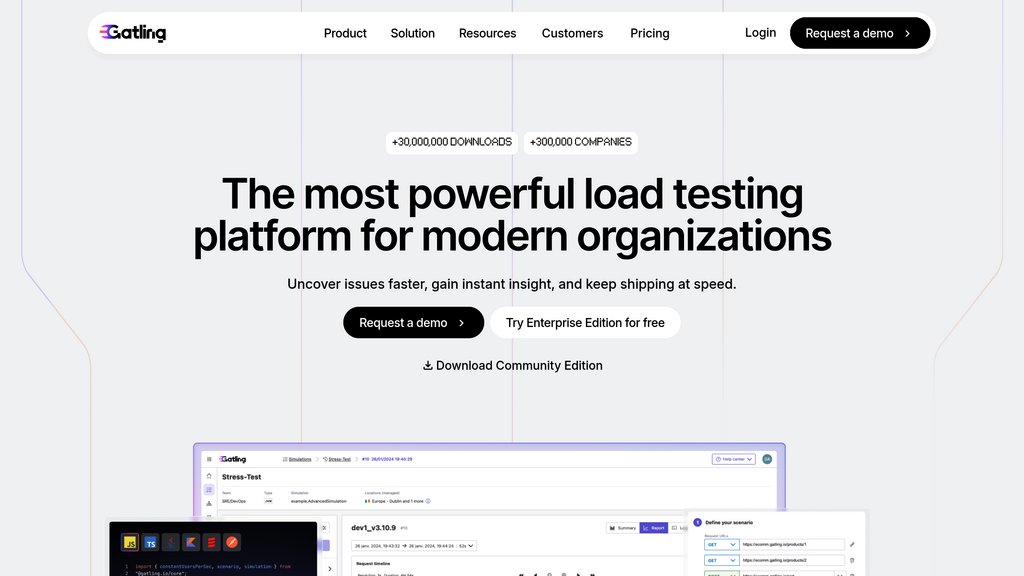
Task: Click the first request URL input field
Action: point(792,544)
